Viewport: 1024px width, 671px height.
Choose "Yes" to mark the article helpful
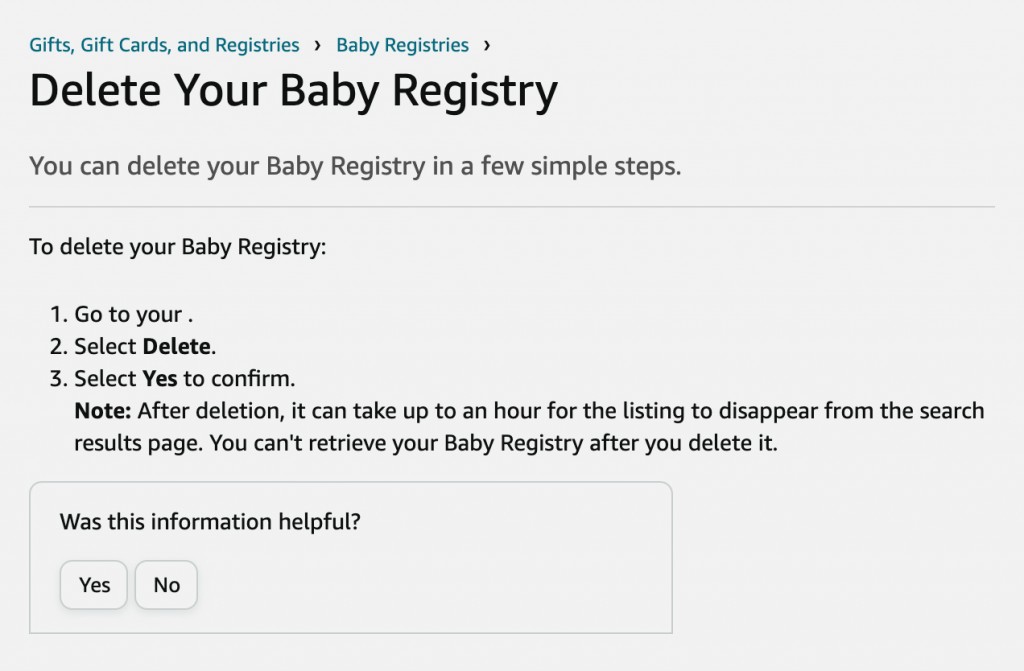[x=92, y=585]
